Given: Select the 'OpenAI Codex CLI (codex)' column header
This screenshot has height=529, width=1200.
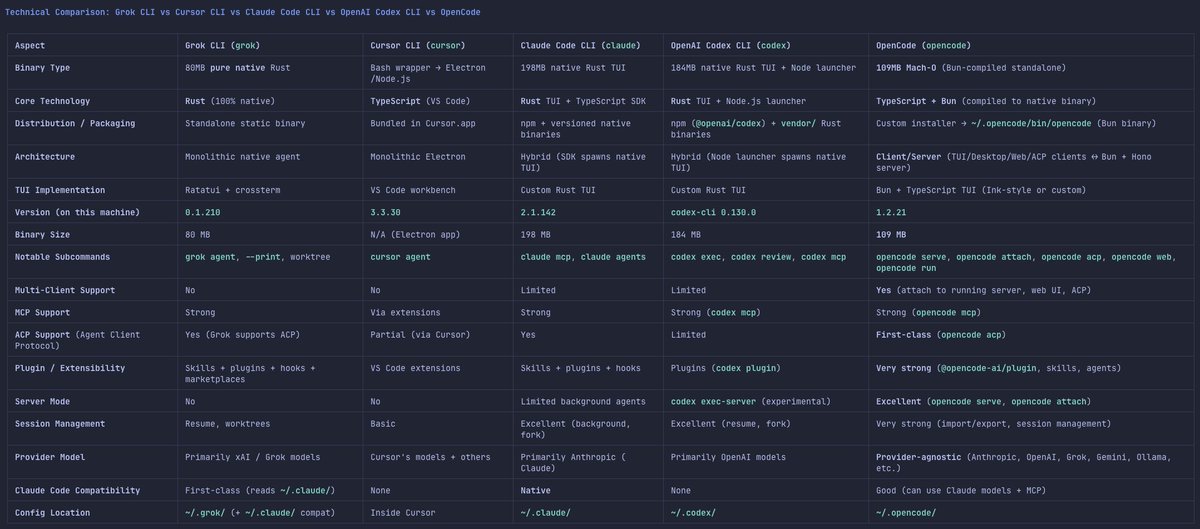Looking at the screenshot, I should [x=733, y=45].
